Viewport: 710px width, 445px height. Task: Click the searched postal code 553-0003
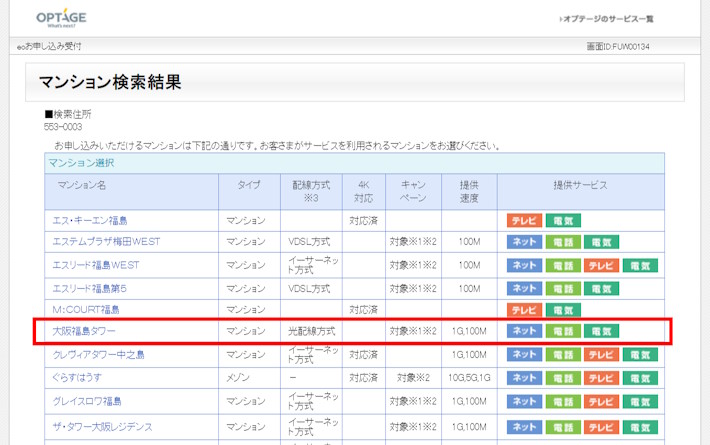tap(63, 127)
